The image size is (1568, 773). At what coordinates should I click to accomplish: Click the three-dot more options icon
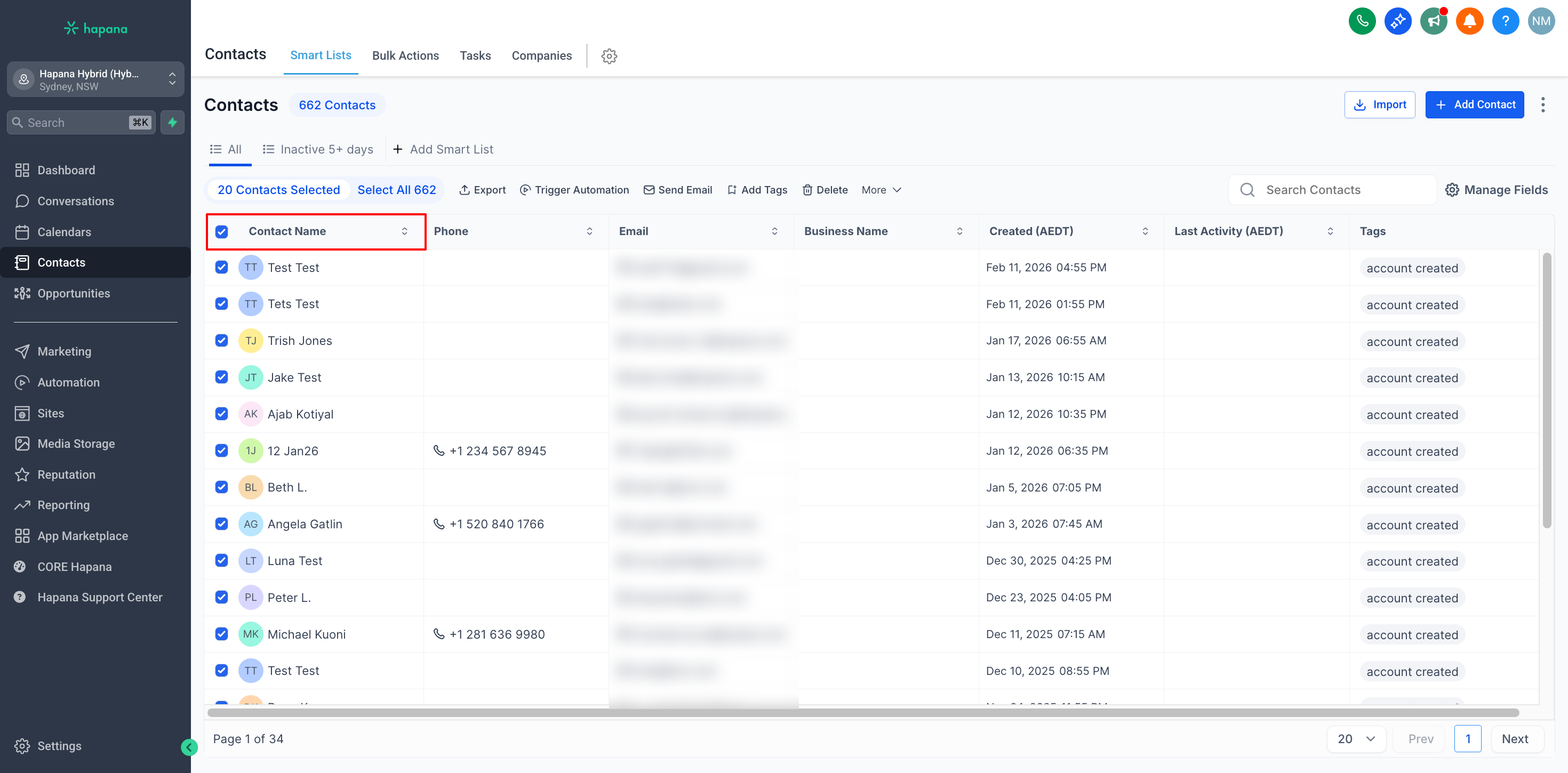(1542, 104)
